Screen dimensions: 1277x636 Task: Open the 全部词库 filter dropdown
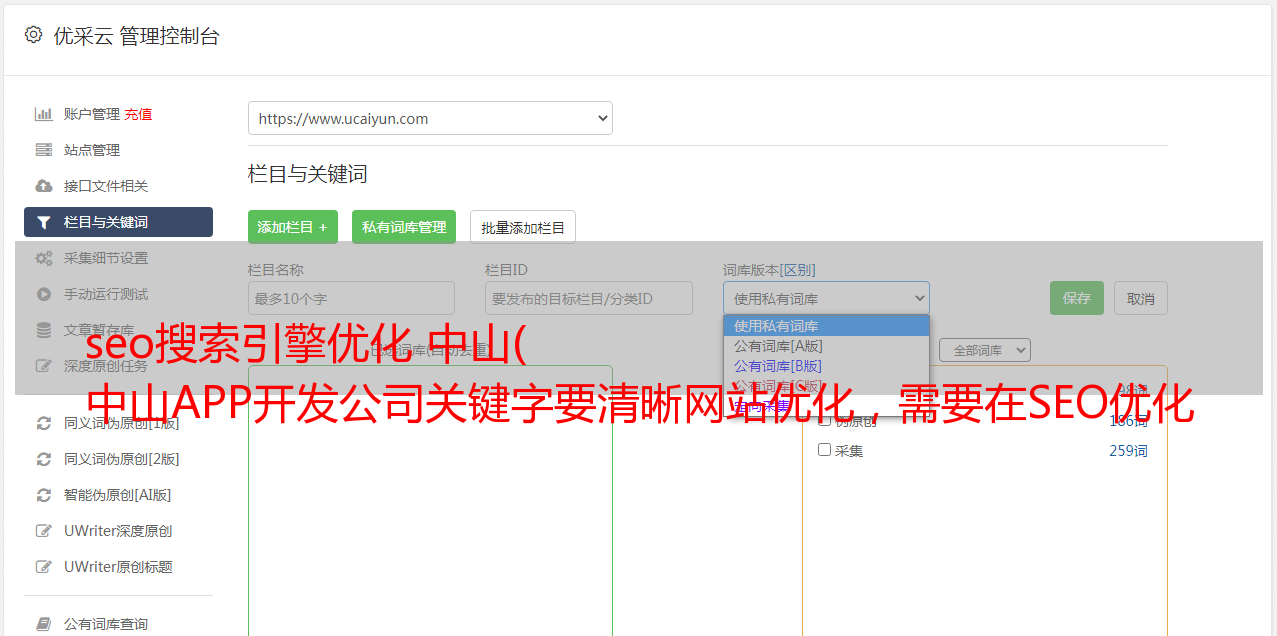[x=985, y=350]
